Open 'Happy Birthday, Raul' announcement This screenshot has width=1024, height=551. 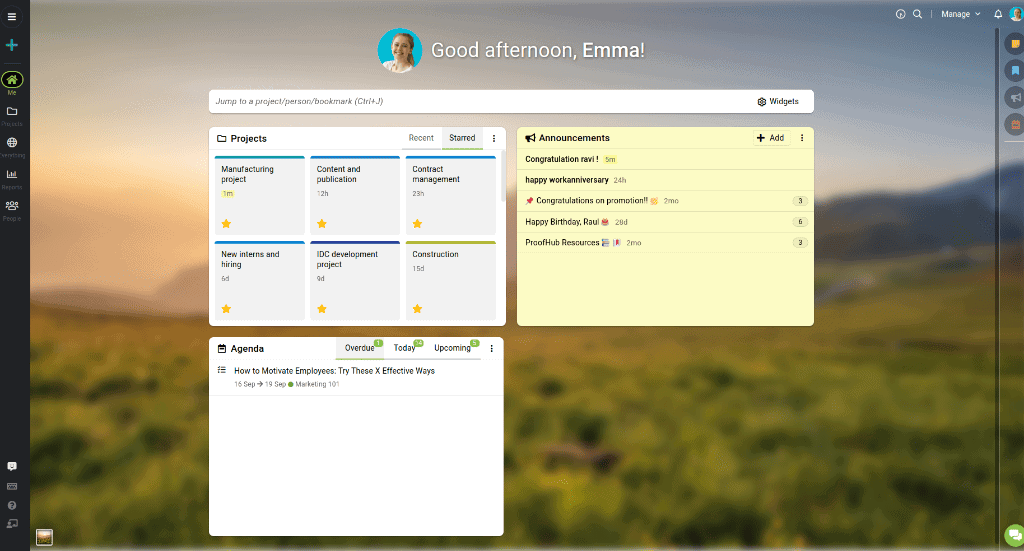click(562, 222)
